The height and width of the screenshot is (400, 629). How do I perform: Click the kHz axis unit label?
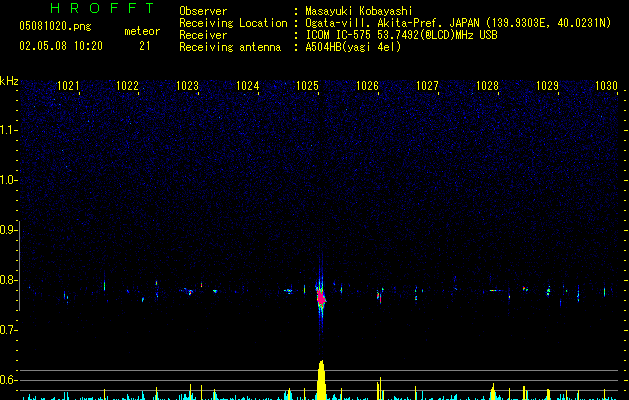(9, 81)
